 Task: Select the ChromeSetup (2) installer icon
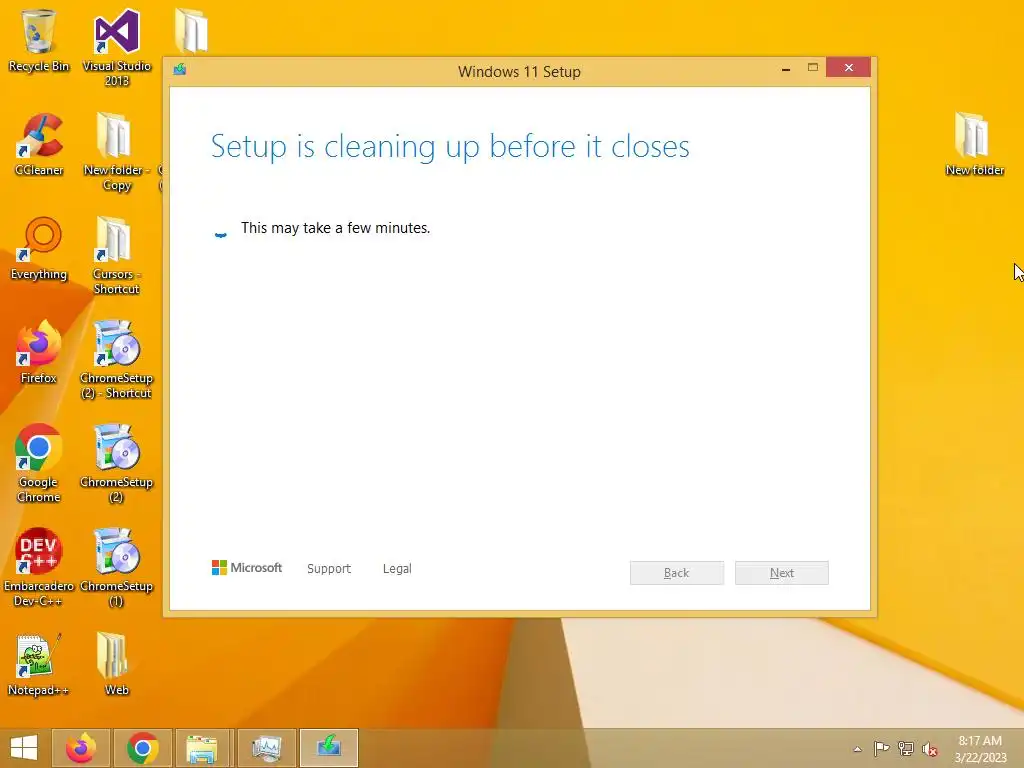coord(116,464)
